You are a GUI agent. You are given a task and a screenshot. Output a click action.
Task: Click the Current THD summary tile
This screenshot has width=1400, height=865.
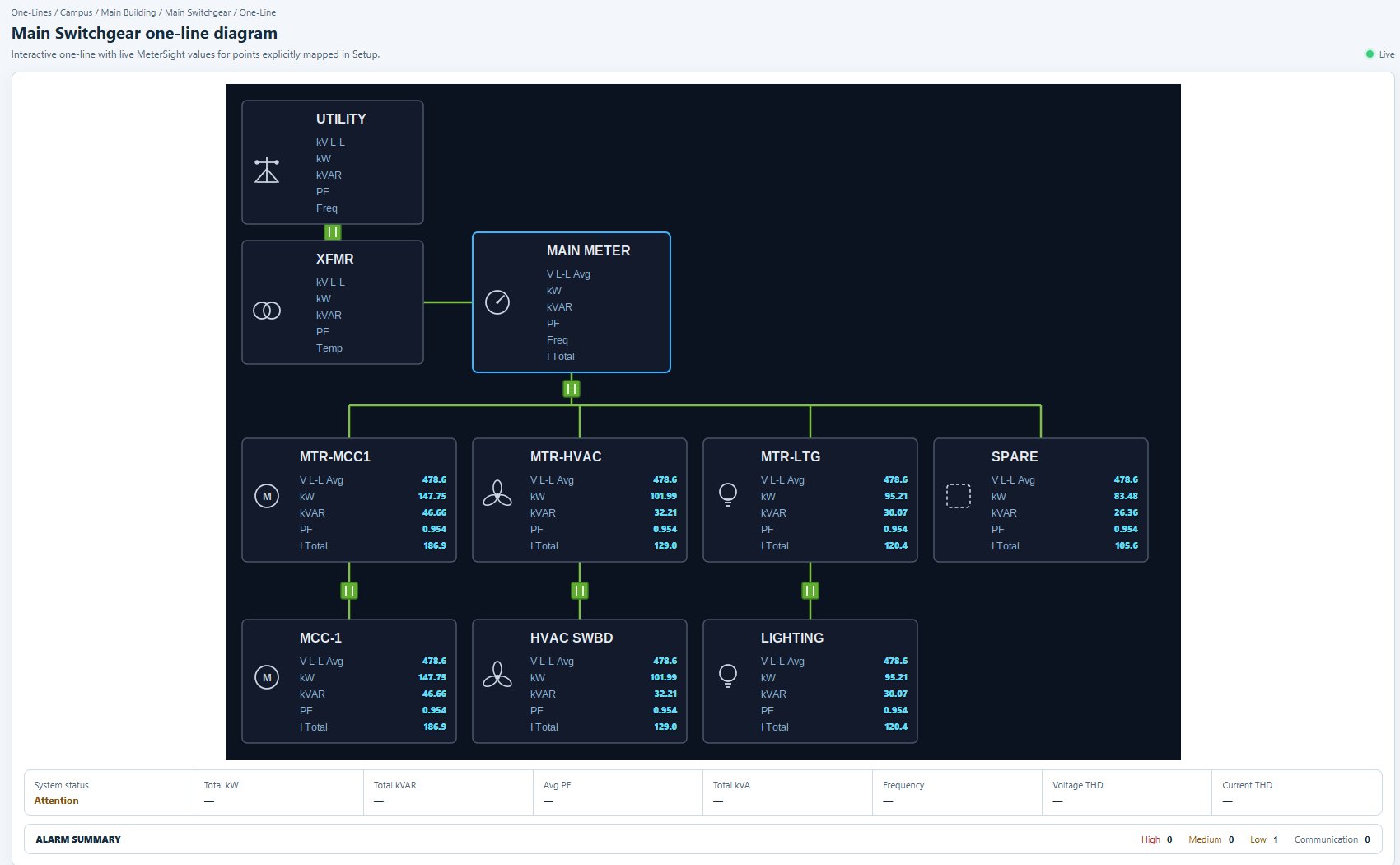click(x=1296, y=793)
